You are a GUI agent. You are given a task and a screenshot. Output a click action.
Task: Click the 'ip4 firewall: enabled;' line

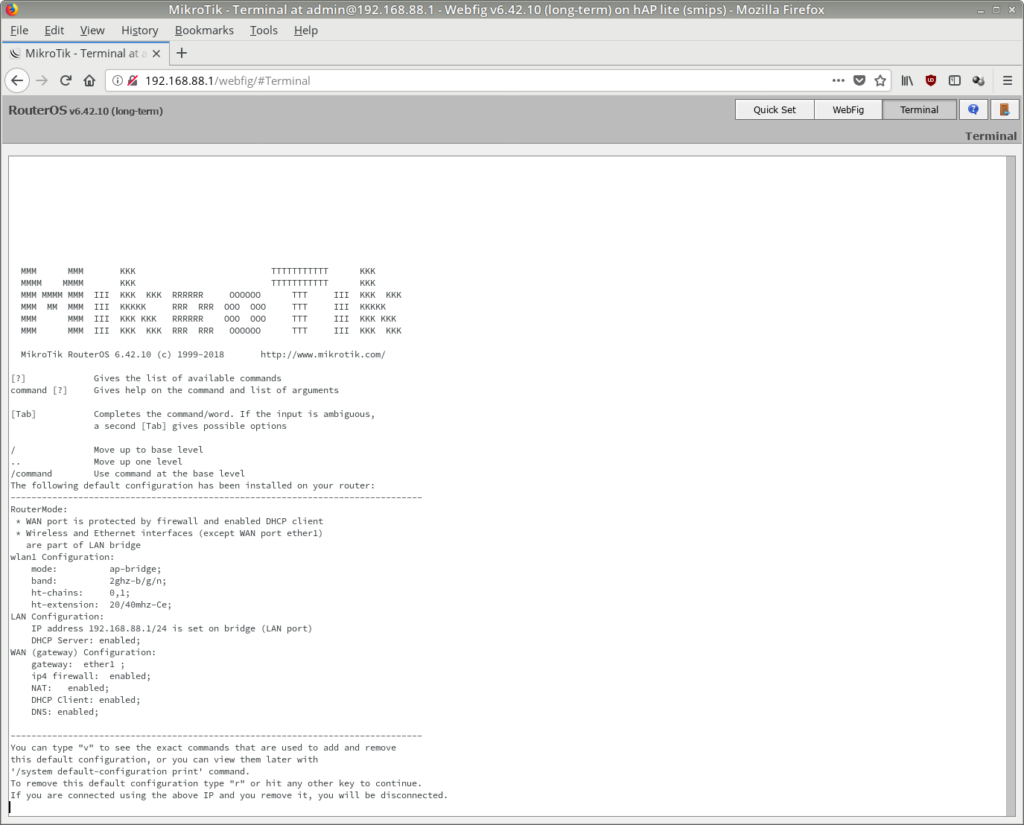(91, 676)
